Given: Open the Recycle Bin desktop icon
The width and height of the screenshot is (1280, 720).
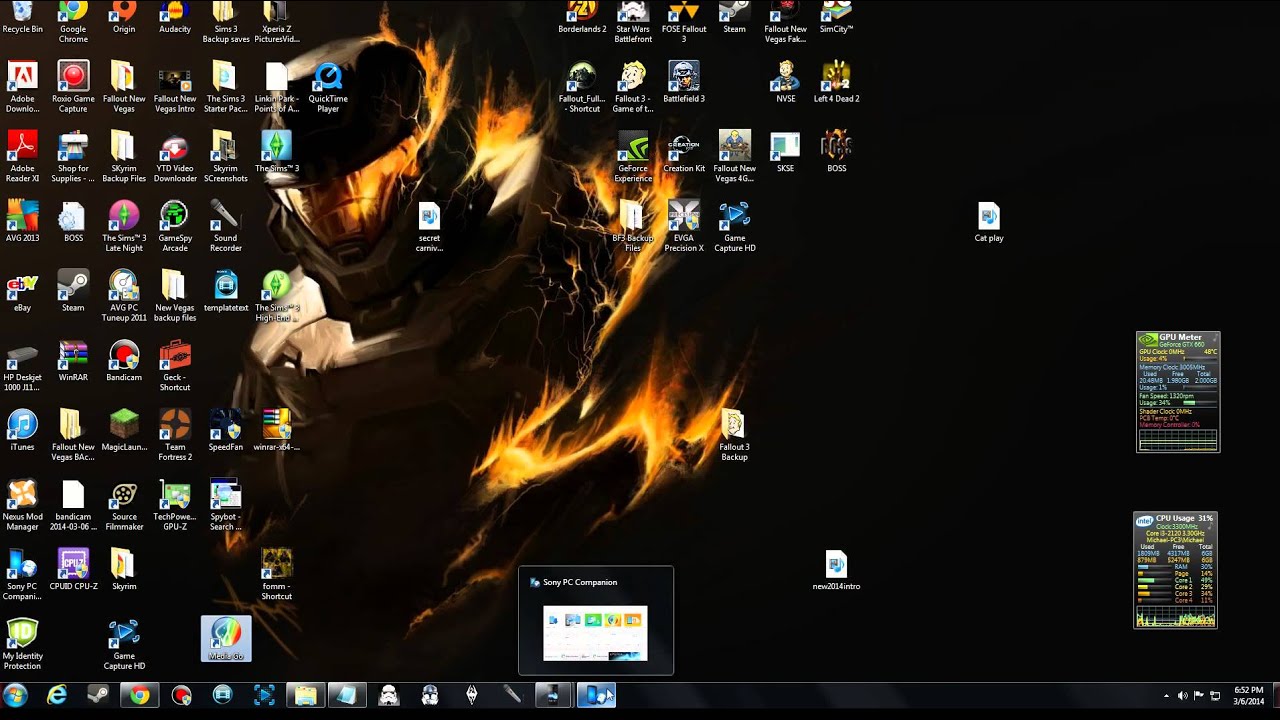Looking at the screenshot, I should 22,18.
